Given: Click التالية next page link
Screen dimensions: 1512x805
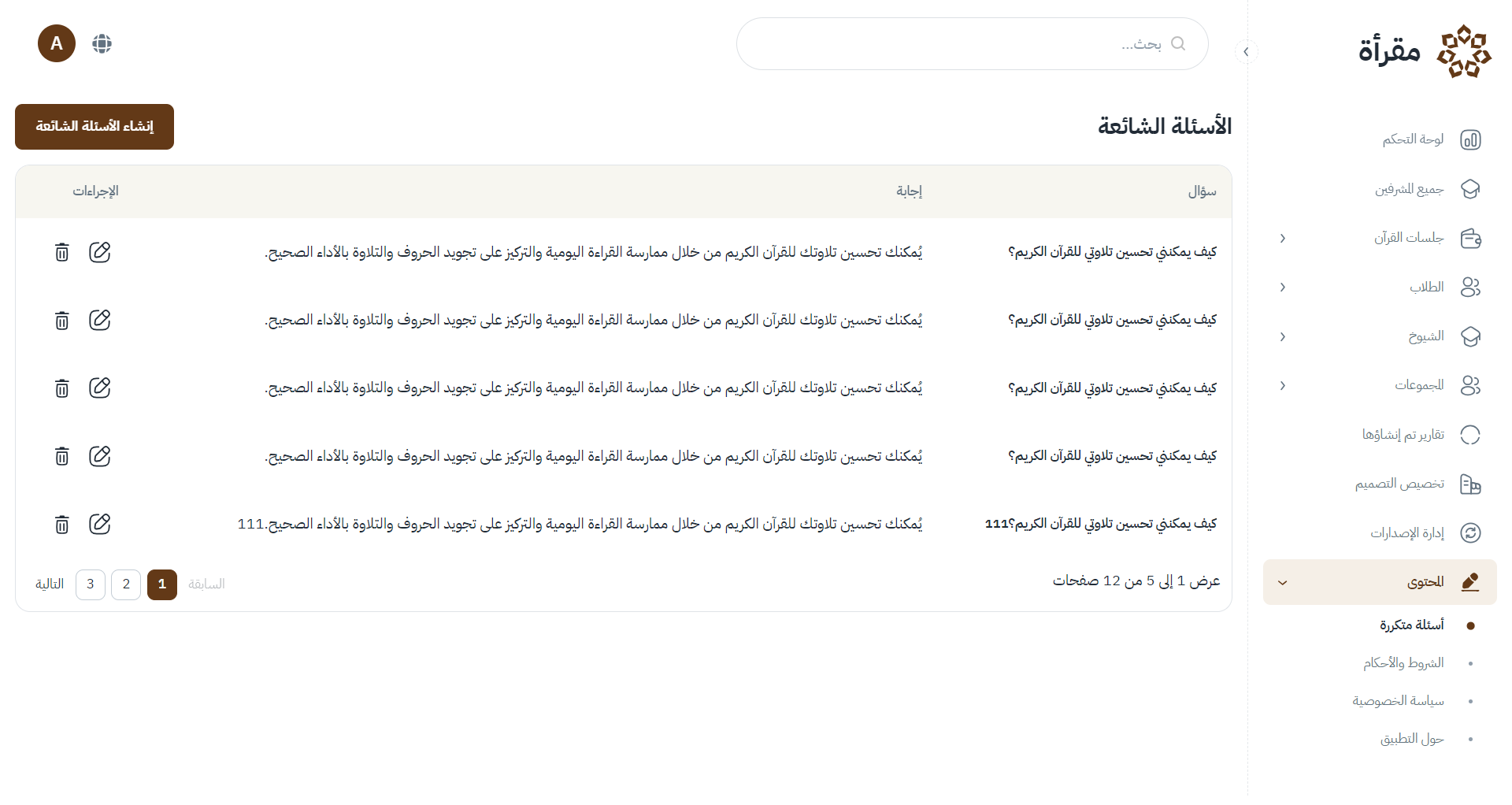Looking at the screenshot, I should click(x=50, y=584).
